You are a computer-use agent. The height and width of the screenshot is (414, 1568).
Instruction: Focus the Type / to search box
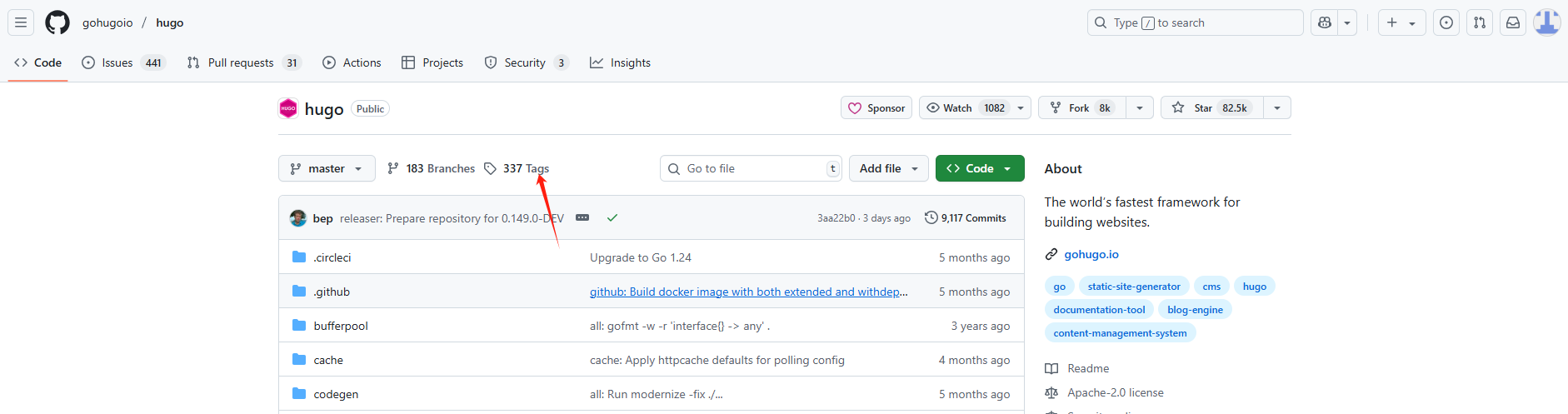[1195, 22]
